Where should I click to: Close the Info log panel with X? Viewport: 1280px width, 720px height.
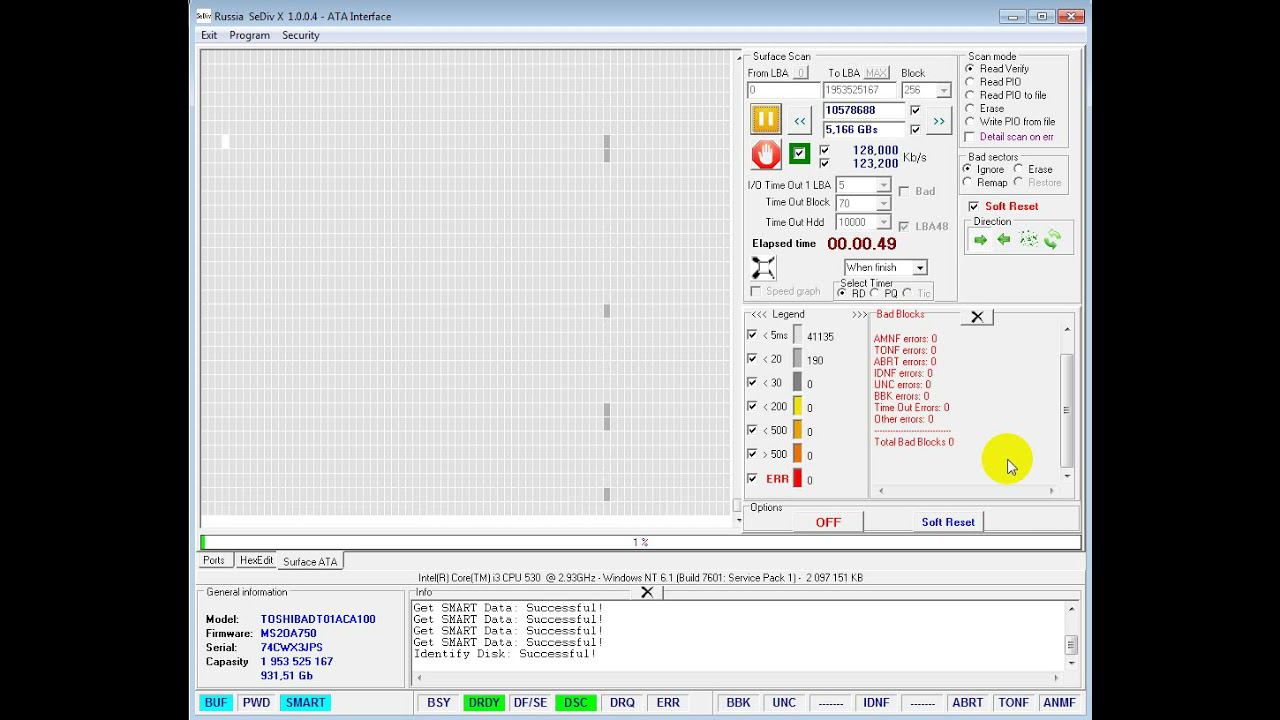[647, 592]
